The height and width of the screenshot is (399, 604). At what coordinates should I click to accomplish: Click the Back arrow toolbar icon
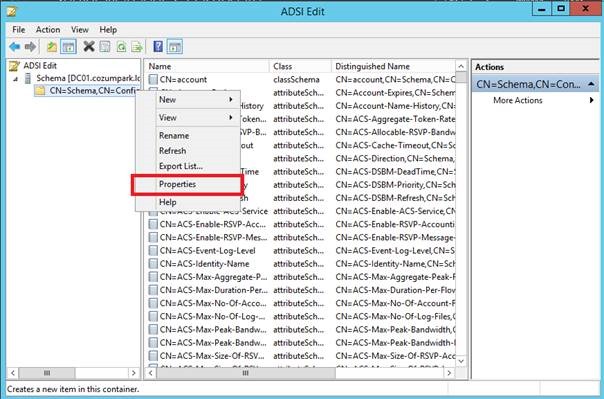[x=15, y=47]
